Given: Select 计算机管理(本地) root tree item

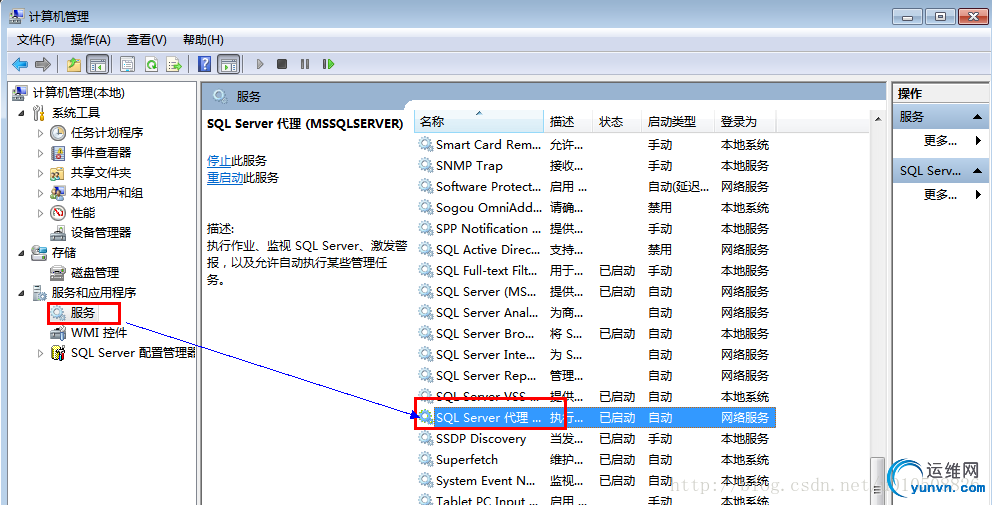Looking at the screenshot, I should click(x=78, y=93).
